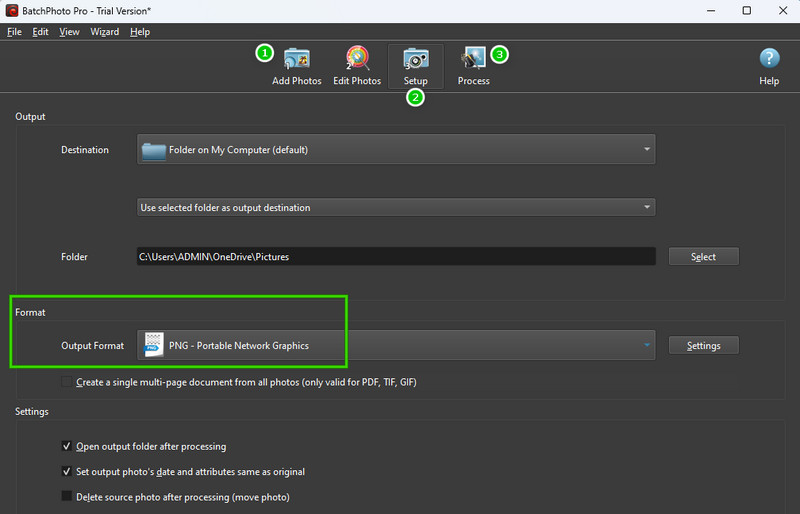Click the Folder path input field

coord(395,257)
